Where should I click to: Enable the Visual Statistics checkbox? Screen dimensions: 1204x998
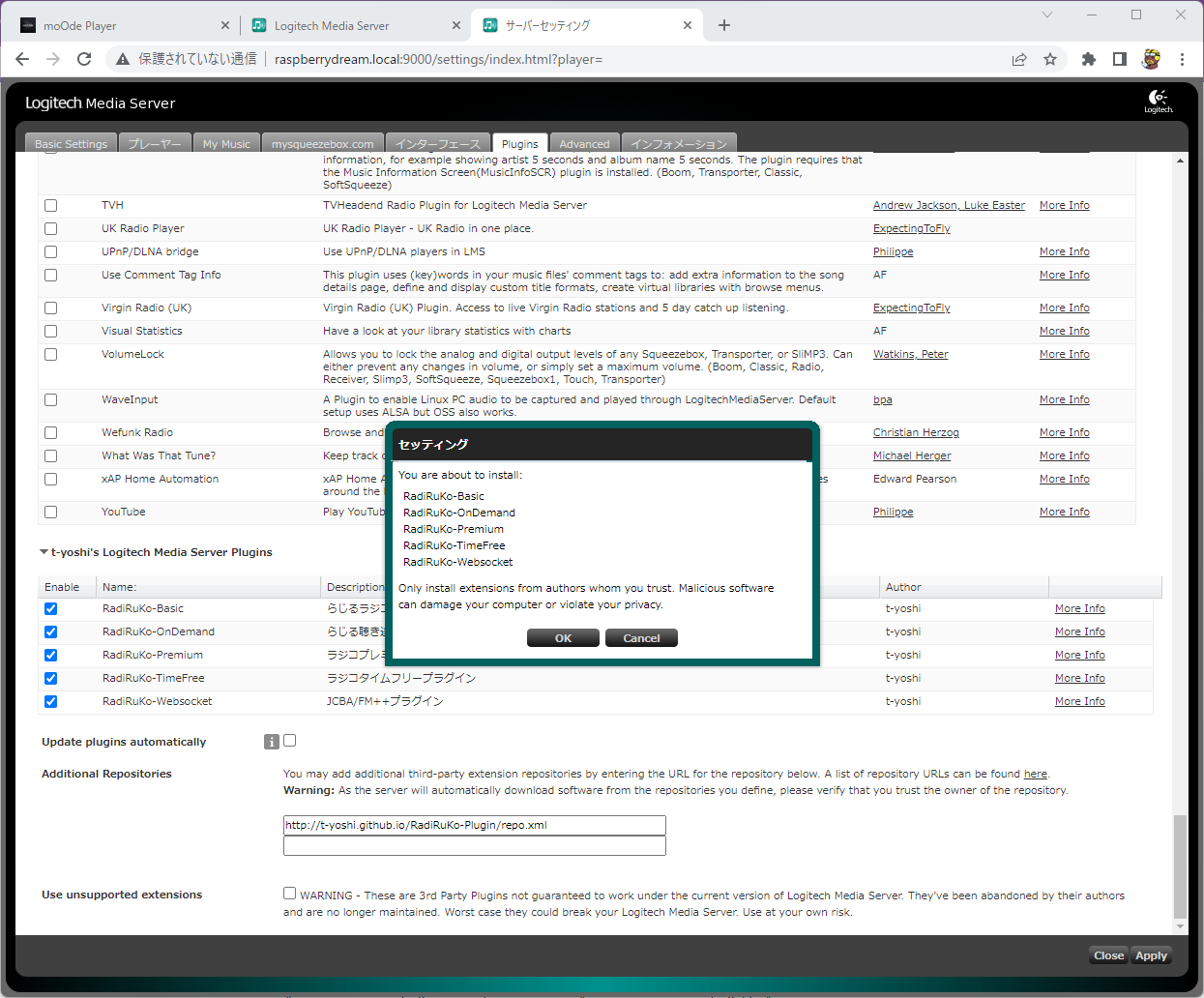click(50, 332)
